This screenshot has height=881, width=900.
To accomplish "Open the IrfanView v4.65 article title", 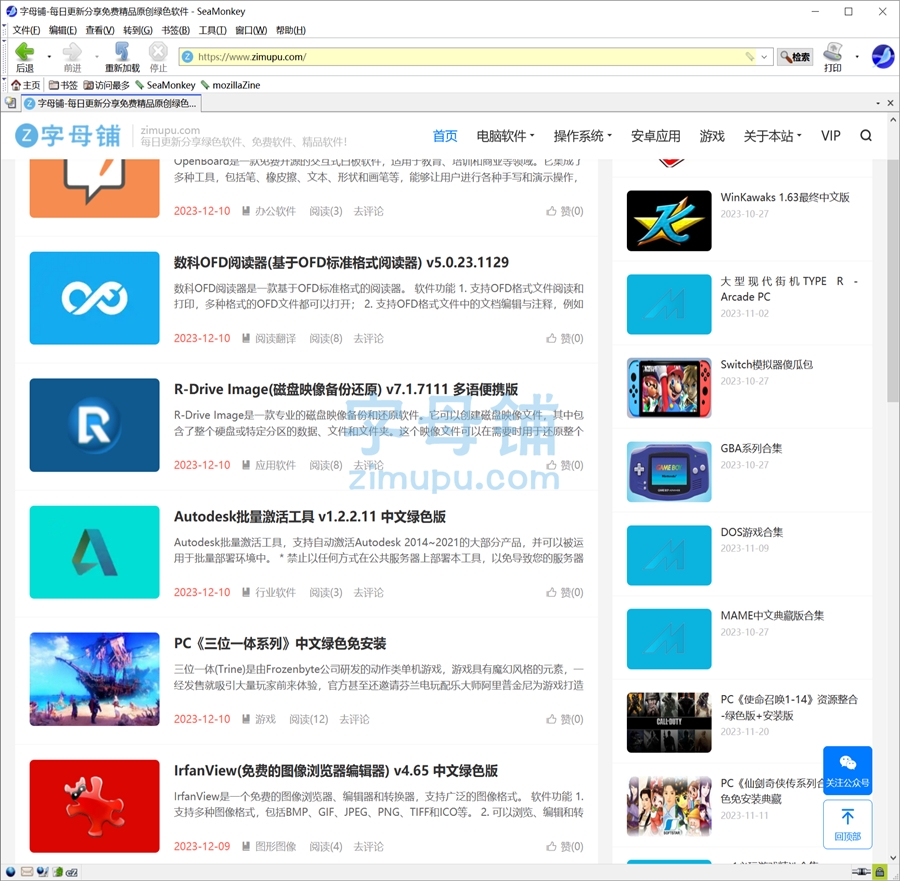I will coord(336,770).
